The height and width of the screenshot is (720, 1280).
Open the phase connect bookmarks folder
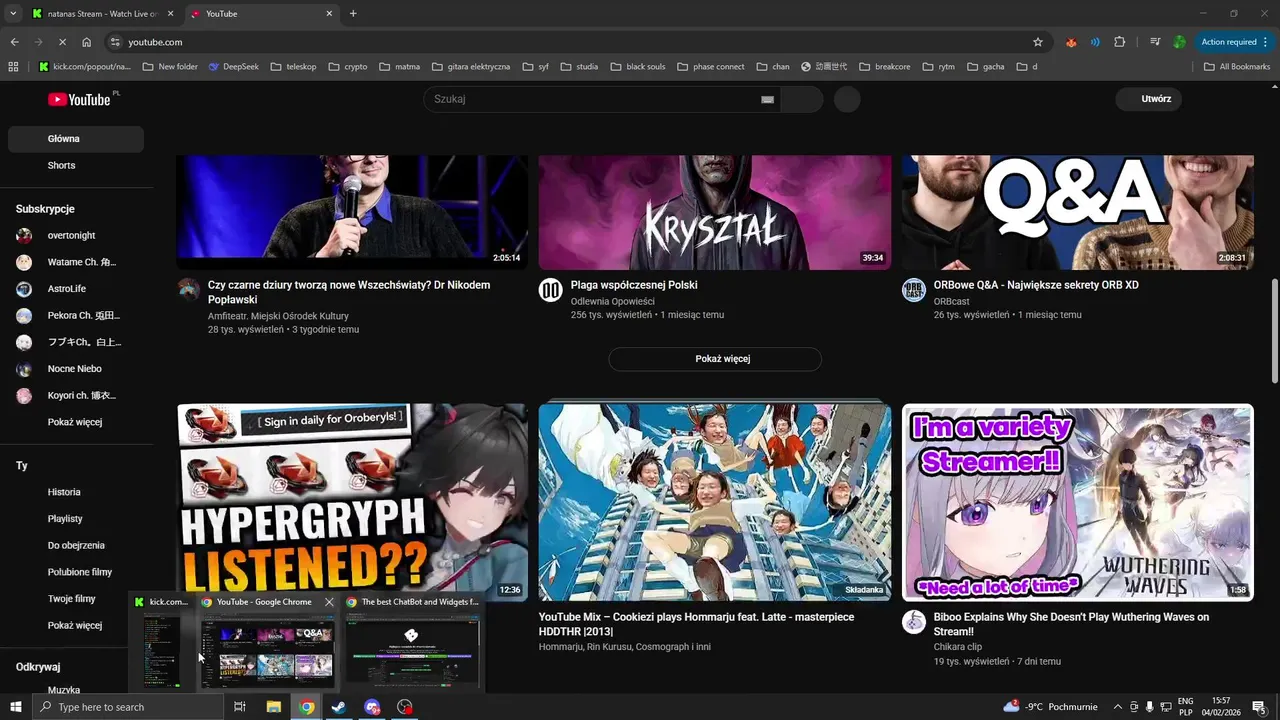click(x=711, y=67)
